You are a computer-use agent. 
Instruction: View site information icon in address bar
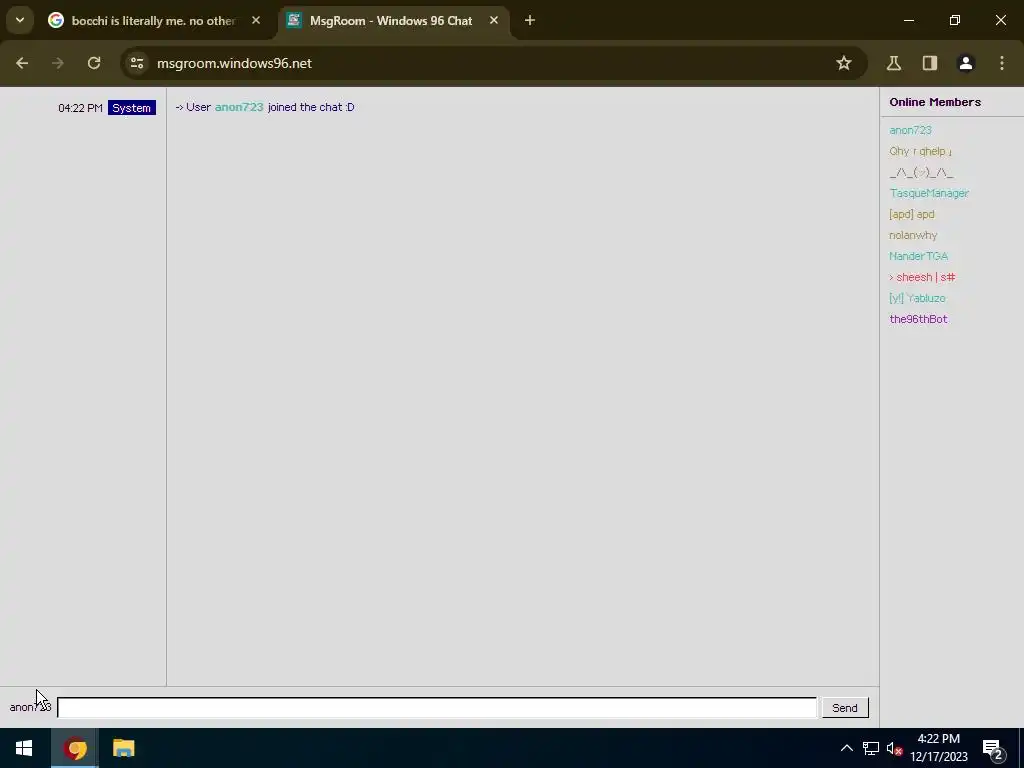(137, 63)
